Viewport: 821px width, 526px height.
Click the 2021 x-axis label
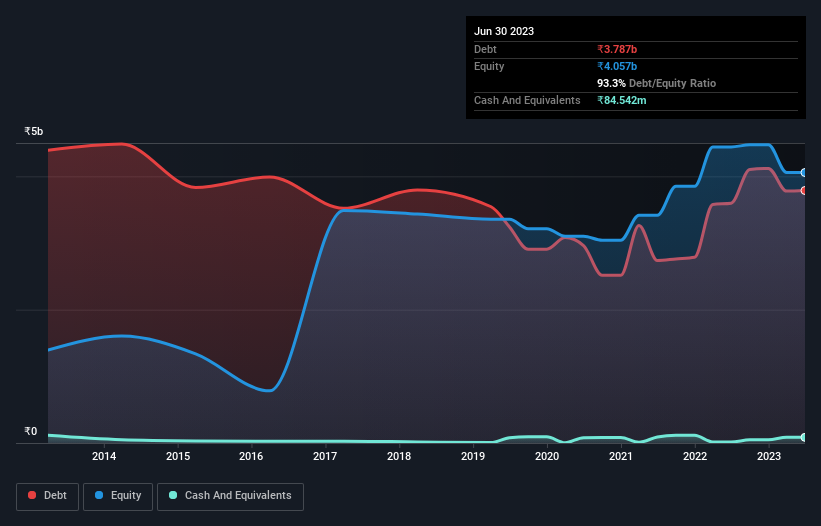tap(621, 456)
